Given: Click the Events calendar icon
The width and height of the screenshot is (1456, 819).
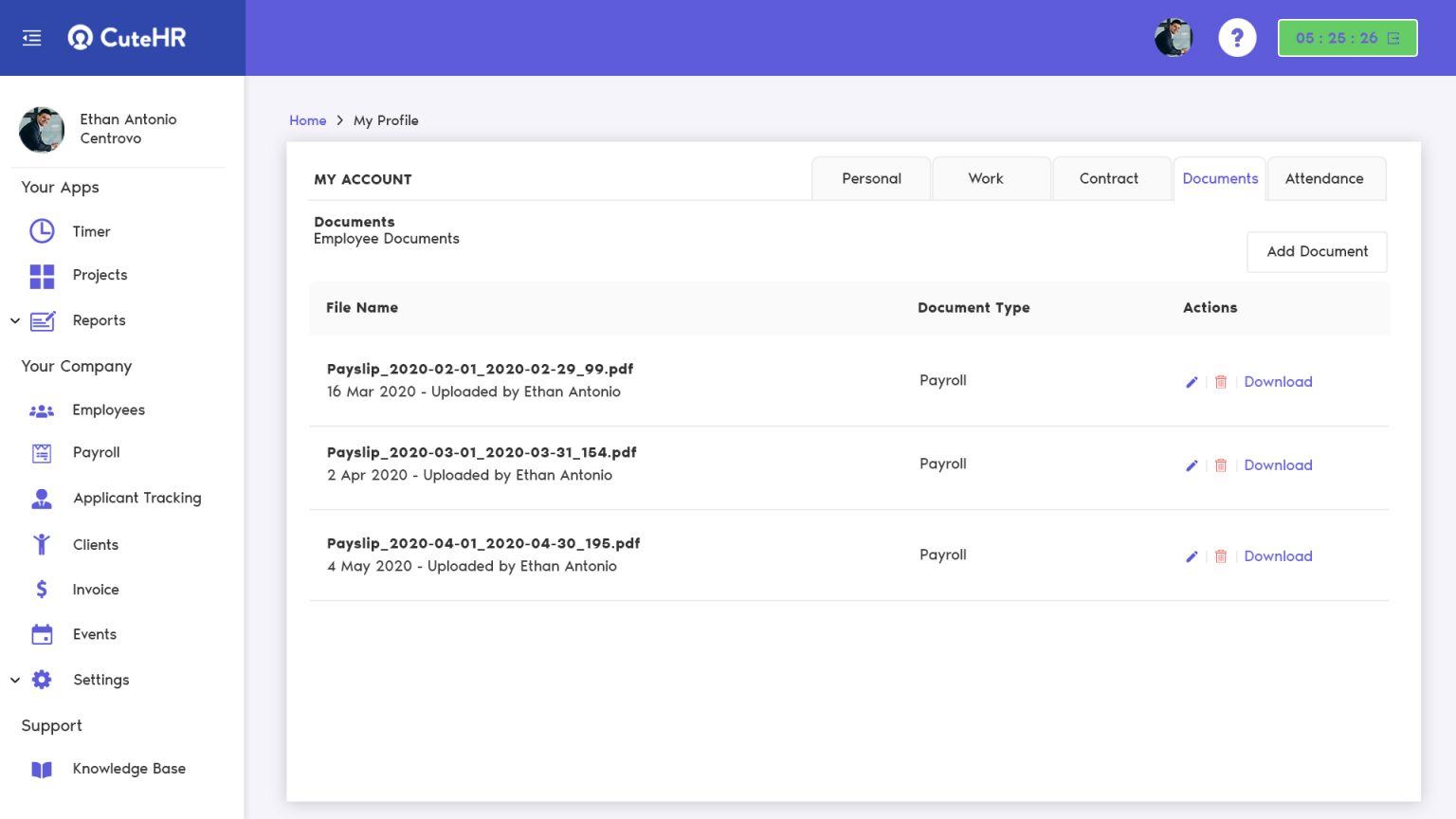Looking at the screenshot, I should pyautogui.click(x=42, y=634).
